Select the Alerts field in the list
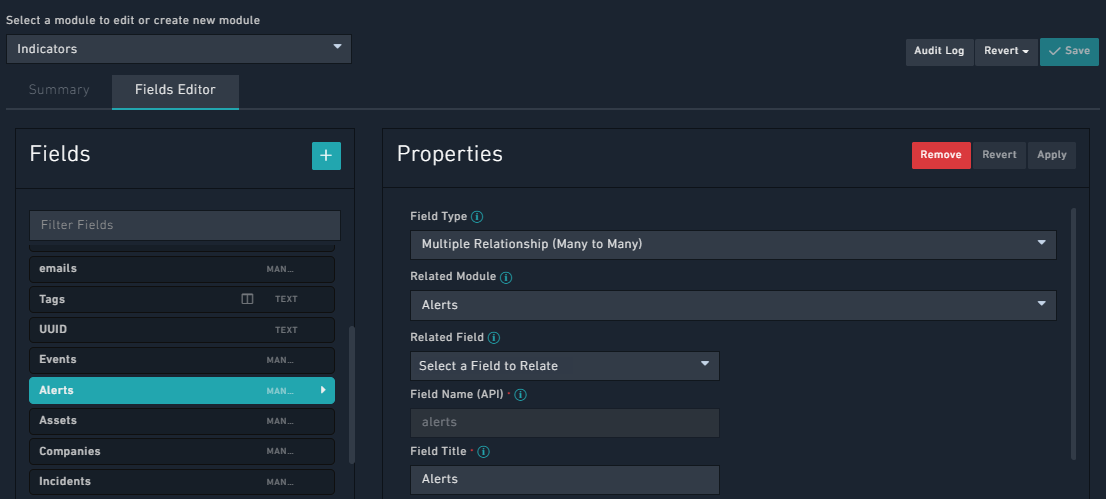1106x499 pixels. pyautogui.click(x=182, y=390)
